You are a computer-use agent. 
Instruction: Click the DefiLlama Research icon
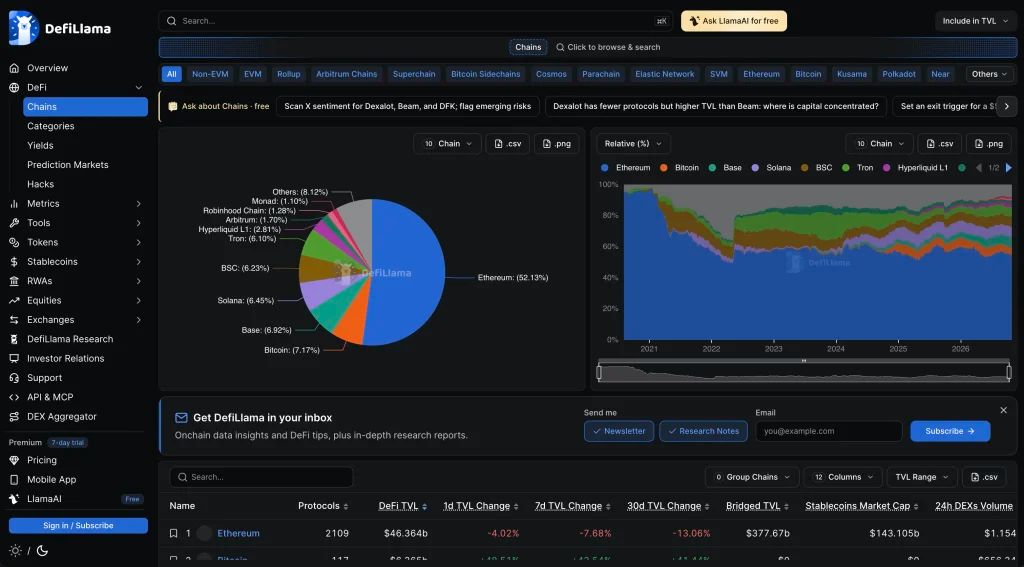14,339
